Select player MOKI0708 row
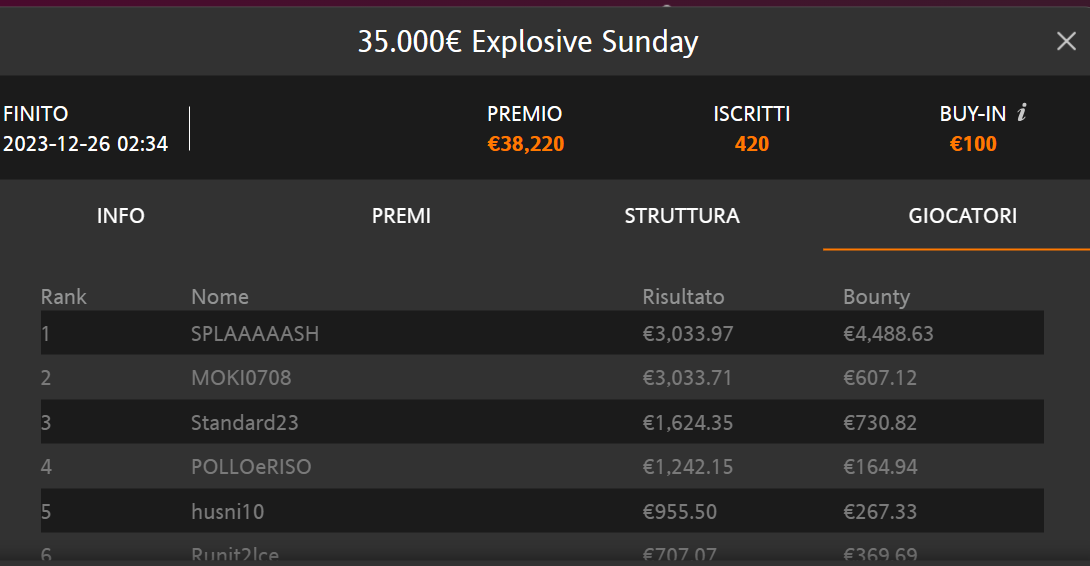1090x566 pixels. tap(542, 378)
